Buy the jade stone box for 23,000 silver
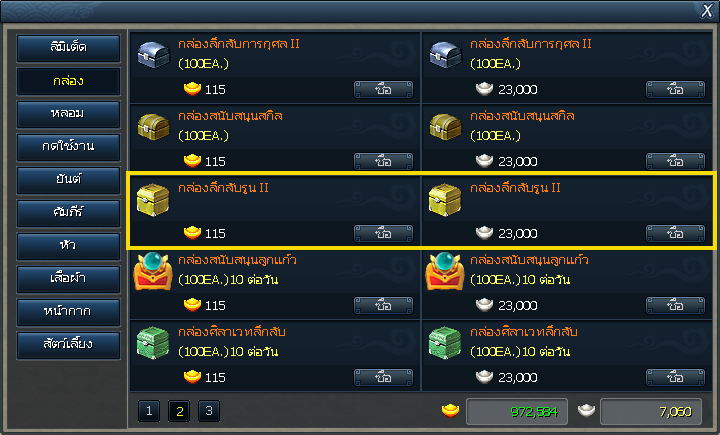This screenshot has width=720, height=435. click(x=675, y=378)
